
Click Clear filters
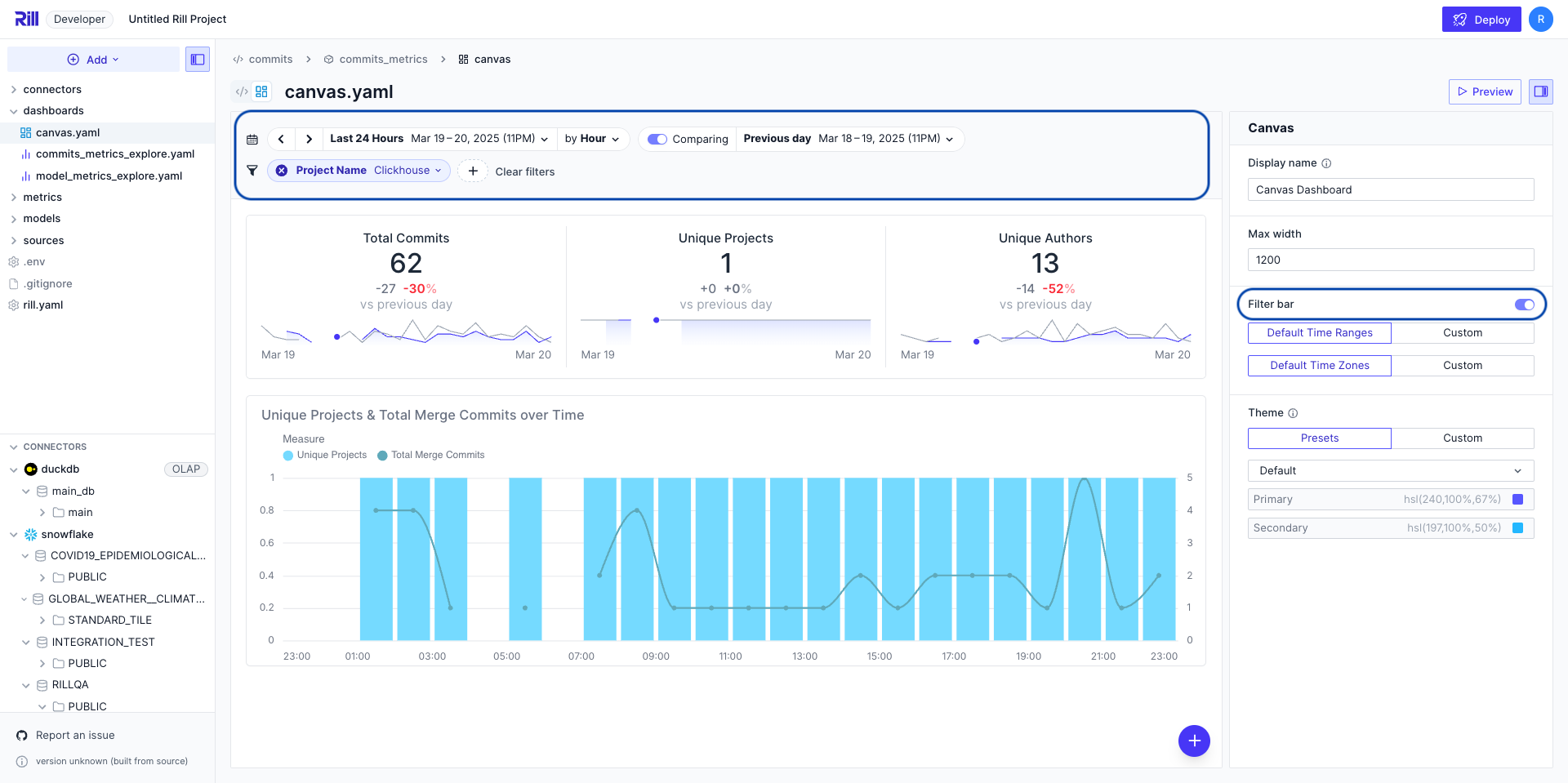pyautogui.click(x=524, y=171)
